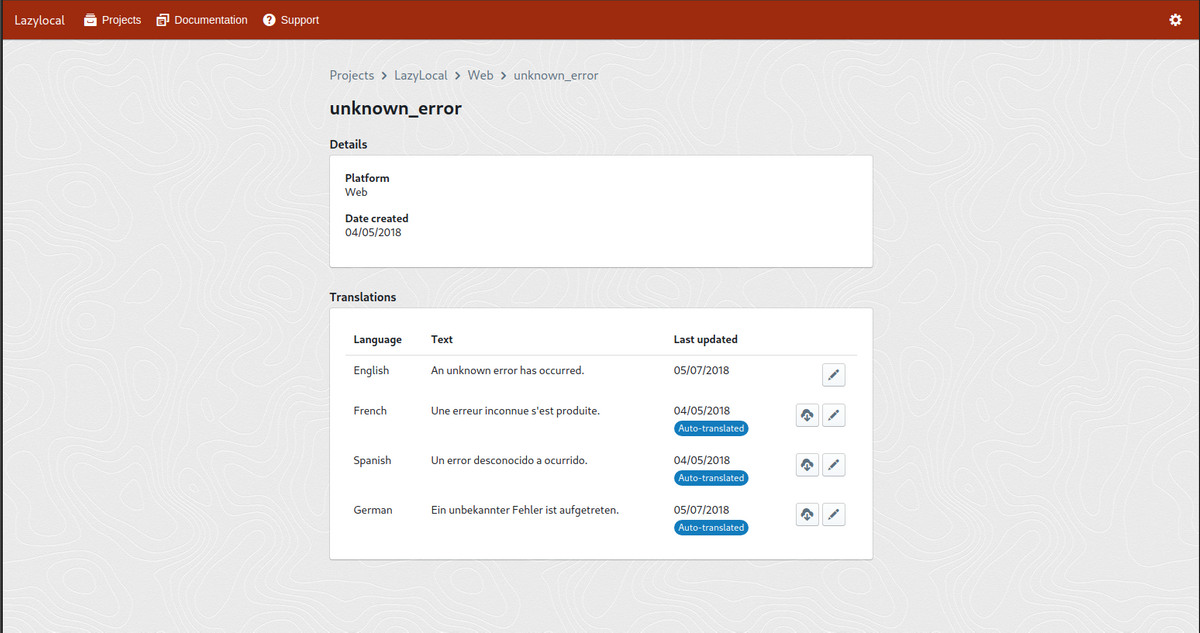
Task: Click the Lazylocal brand logo
Action: (40, 20)
